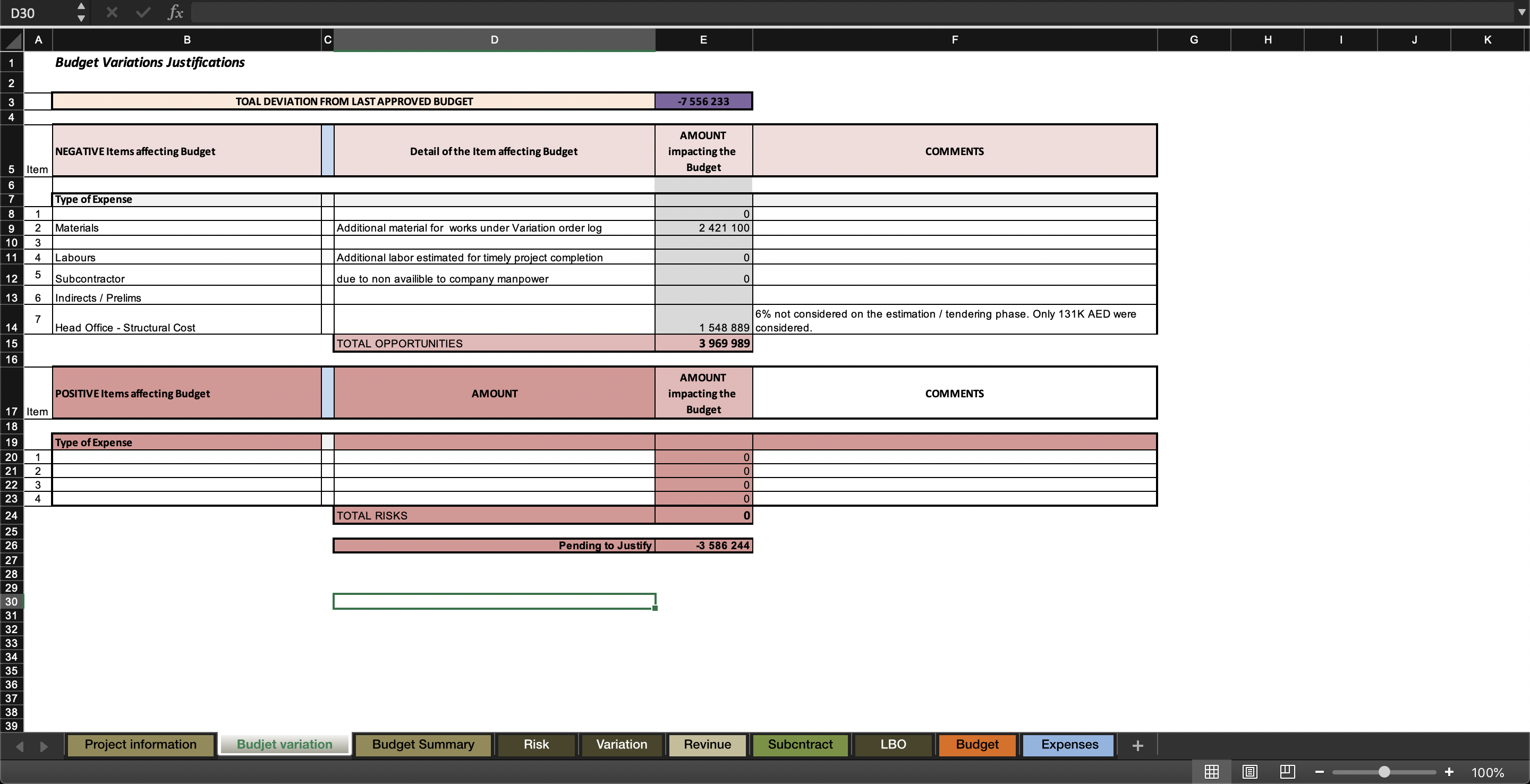Screen dimensions: 1530x784
Task: Select column K header
Action: pyautogui.click(x=1487, y=40)
